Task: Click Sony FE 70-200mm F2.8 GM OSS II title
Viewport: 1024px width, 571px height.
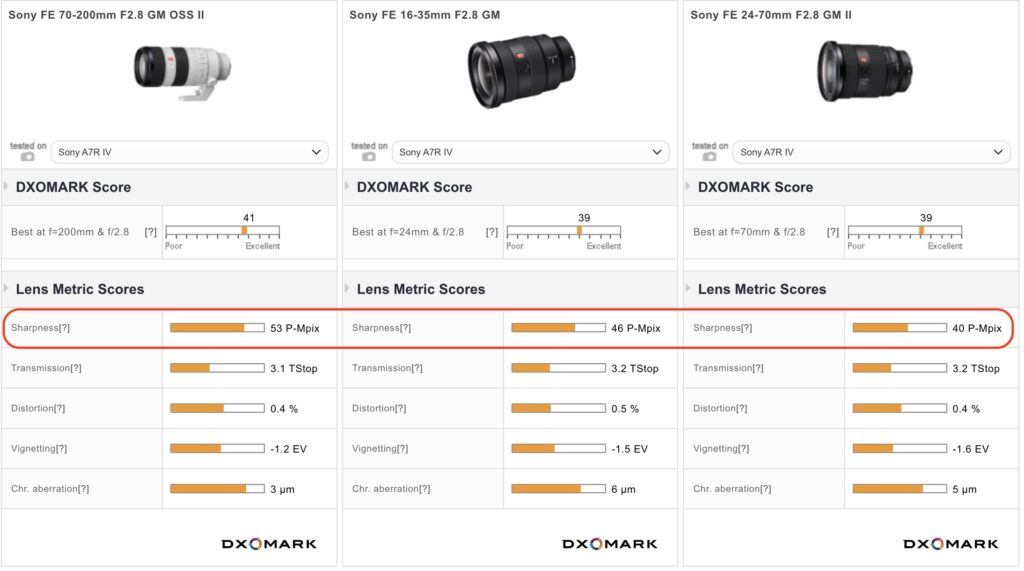Action: click(x=106, y=14)
